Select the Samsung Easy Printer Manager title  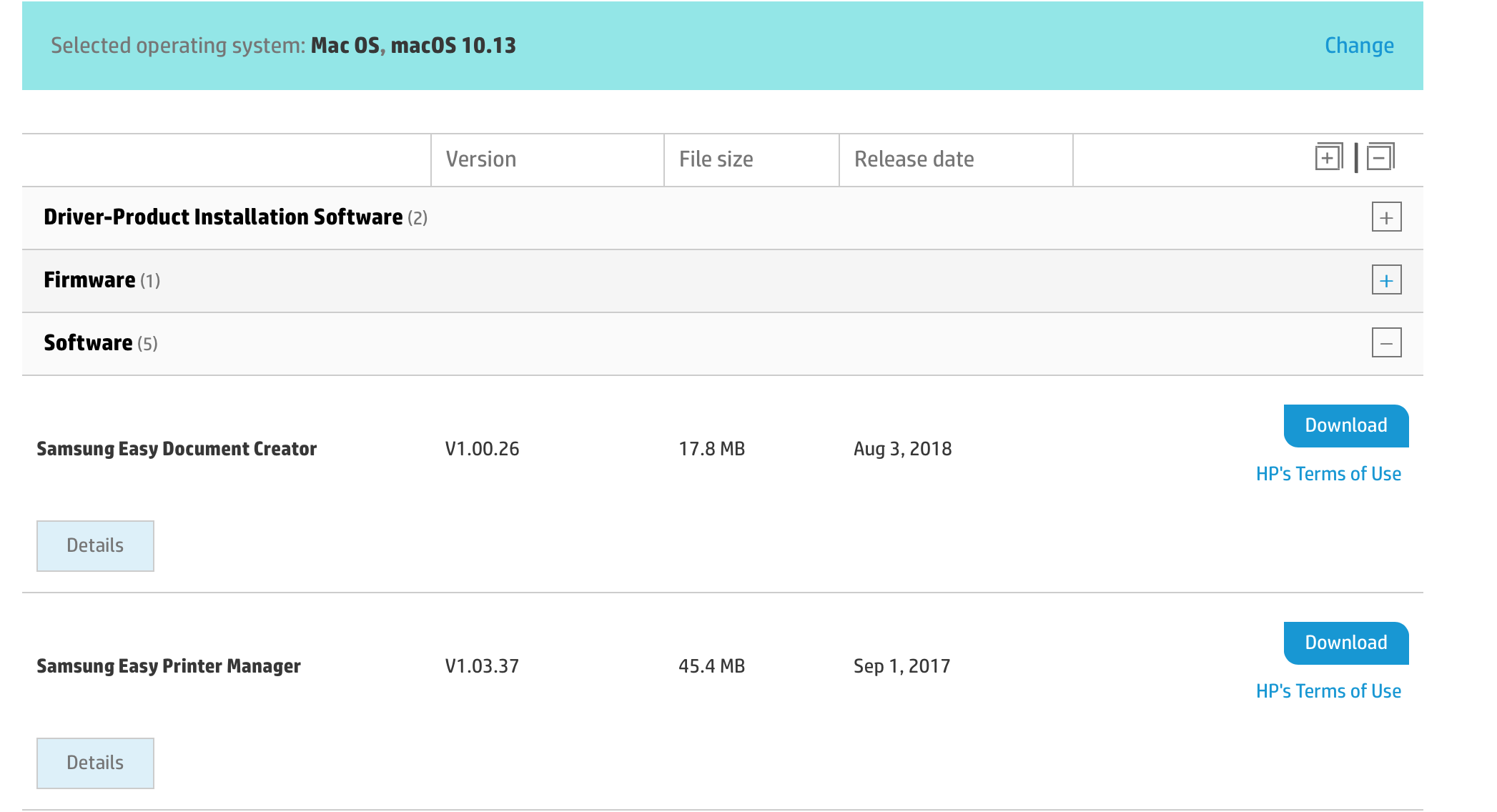click(x=169, y=666)
